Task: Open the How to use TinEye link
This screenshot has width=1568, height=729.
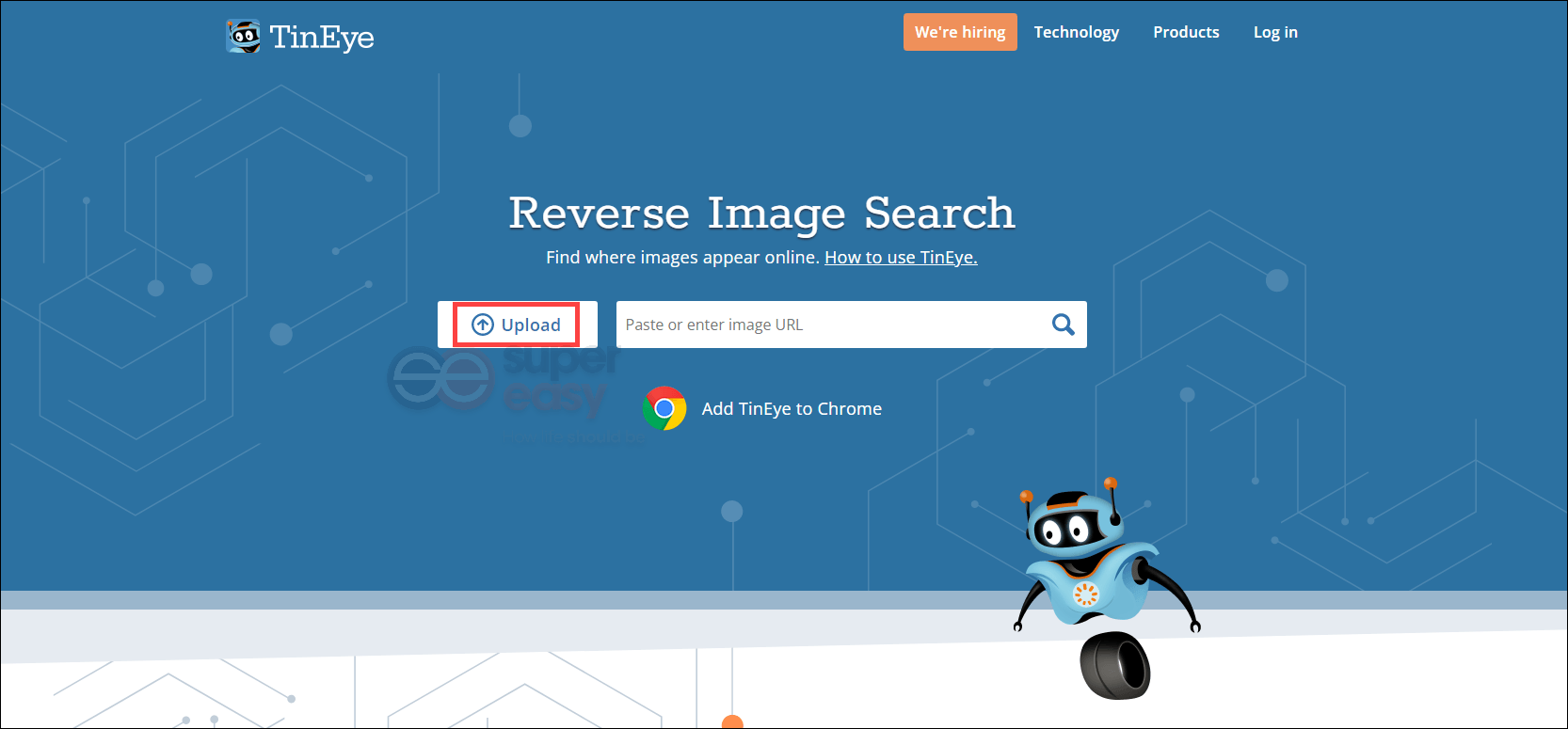Action: coord(901,257)
